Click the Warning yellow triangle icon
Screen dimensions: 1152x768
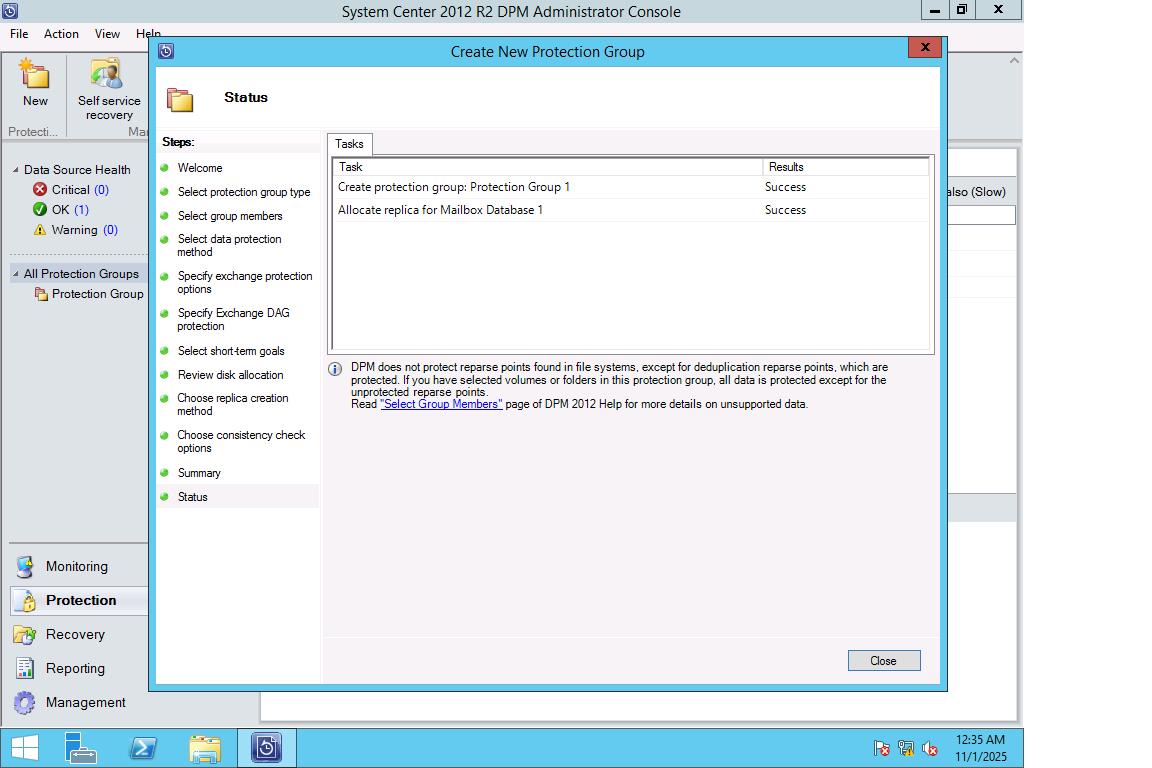pyautogui.click(x=40, y=229)
